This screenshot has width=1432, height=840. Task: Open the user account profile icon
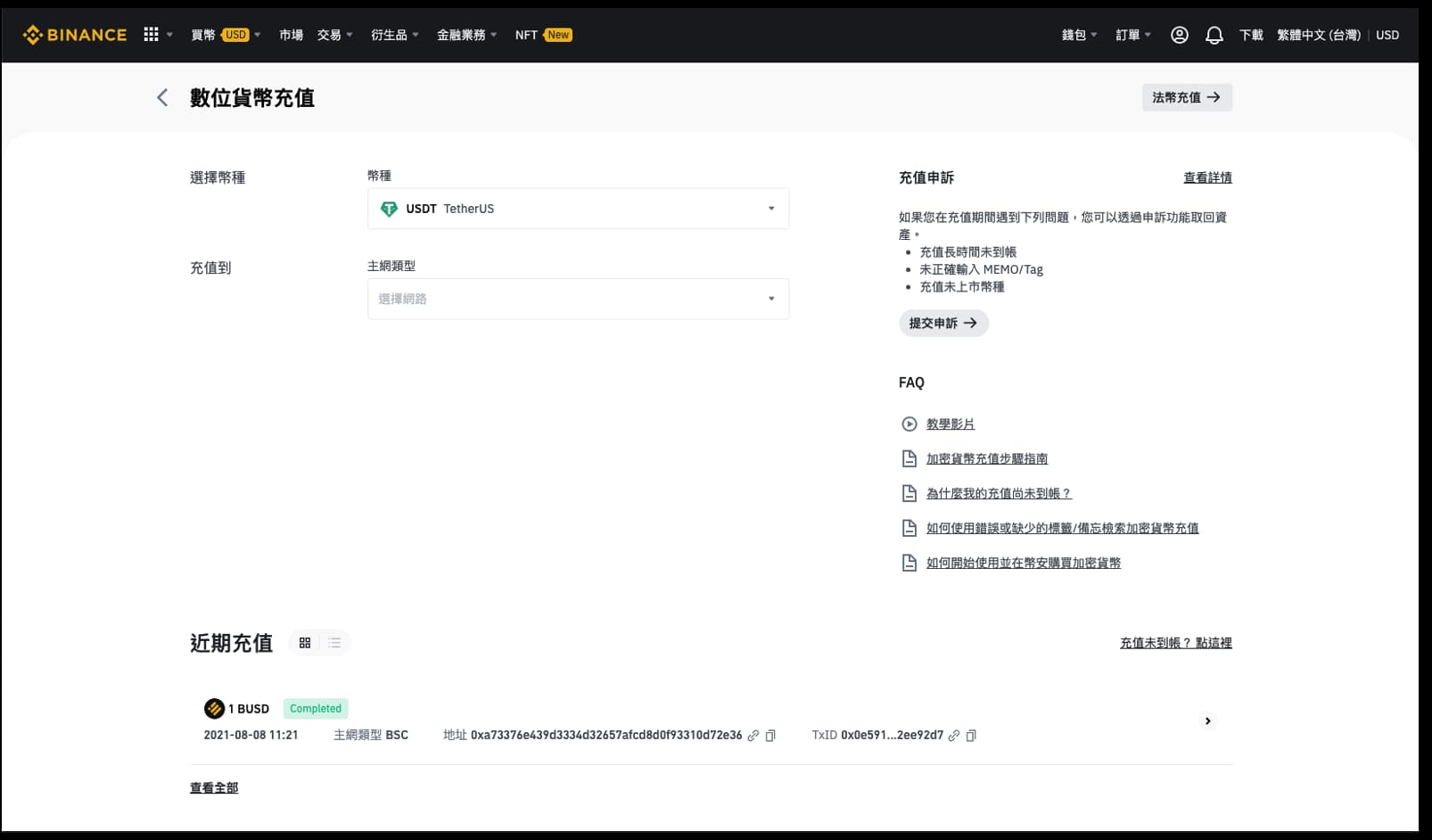coord(1180,34)
